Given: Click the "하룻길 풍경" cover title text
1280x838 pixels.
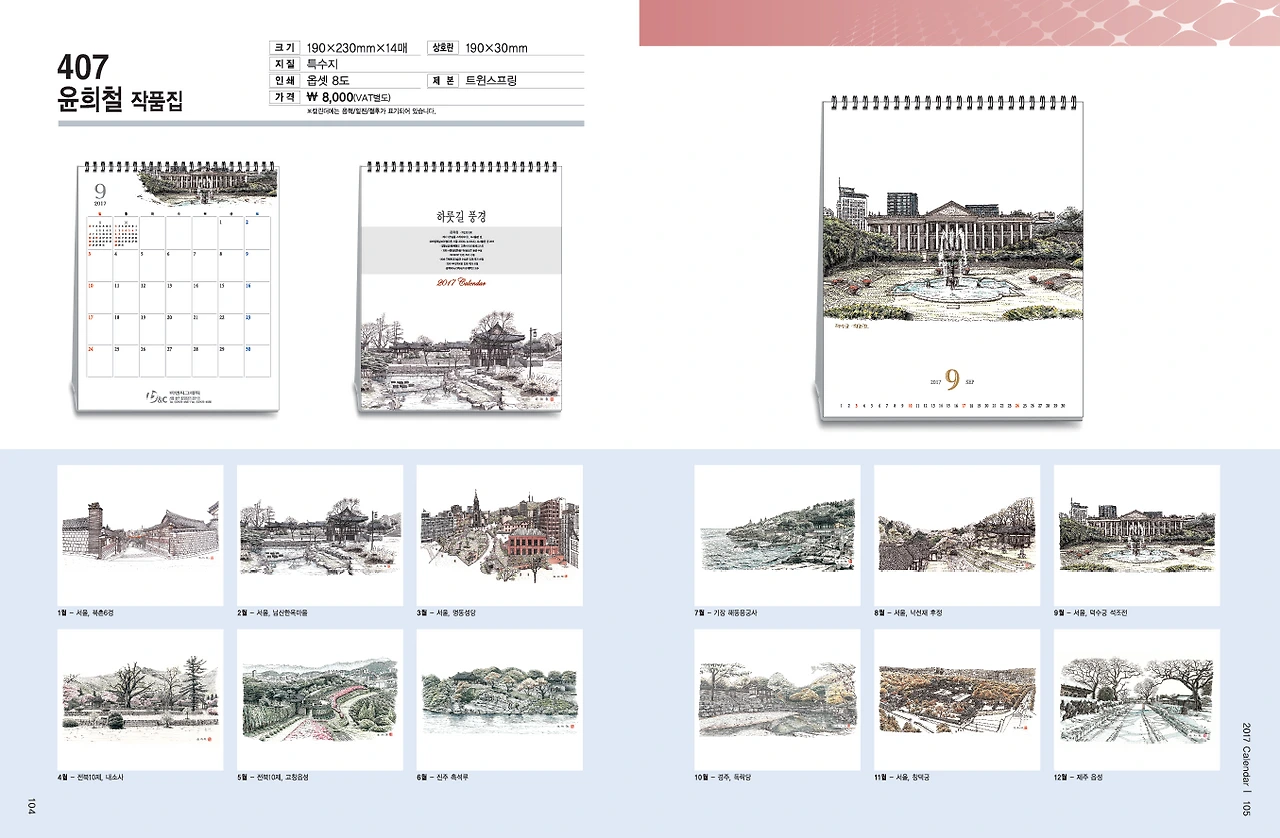Looking at the screenshot, I should point(461,215).
